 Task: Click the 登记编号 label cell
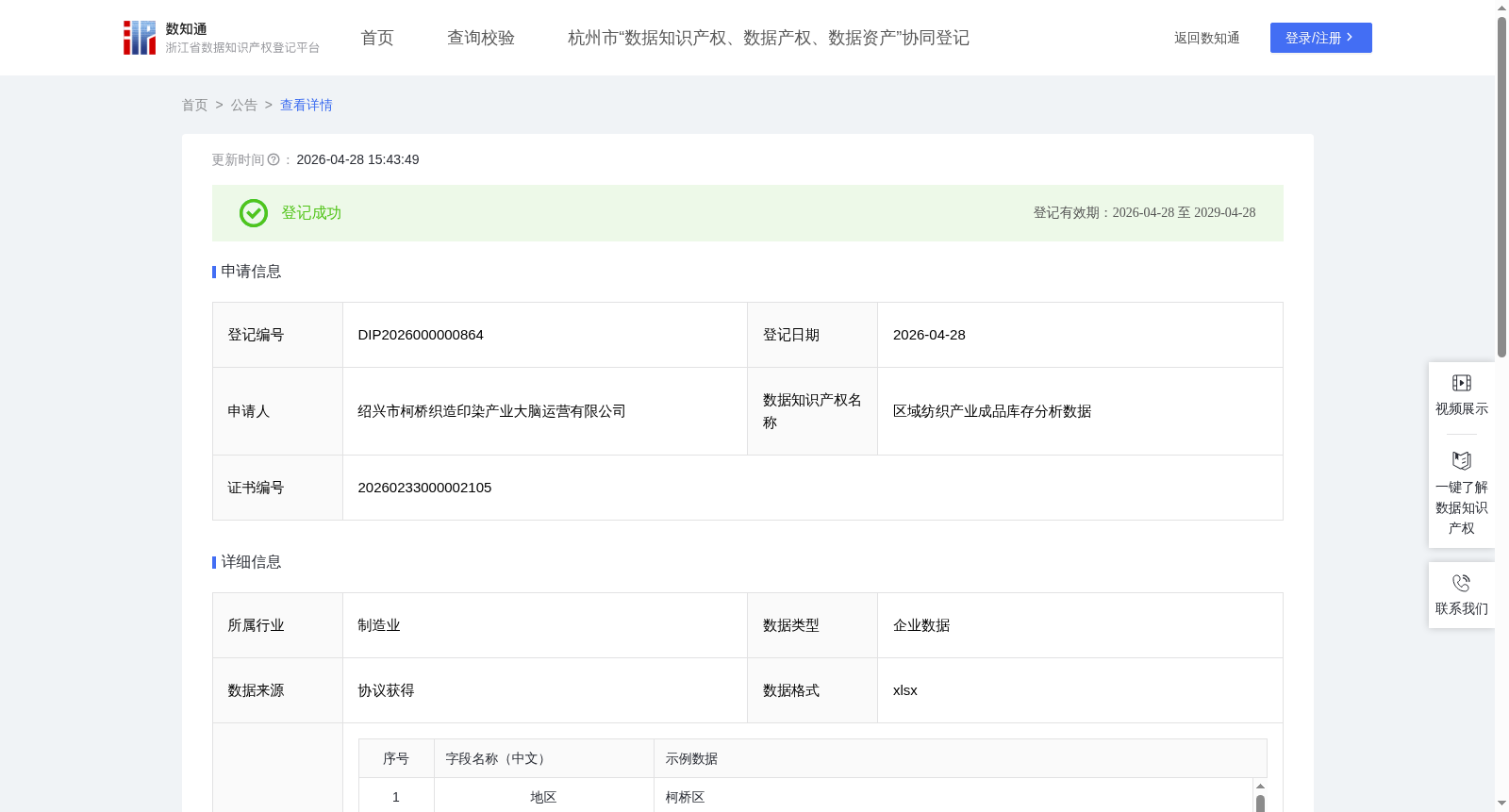(277, 335)
